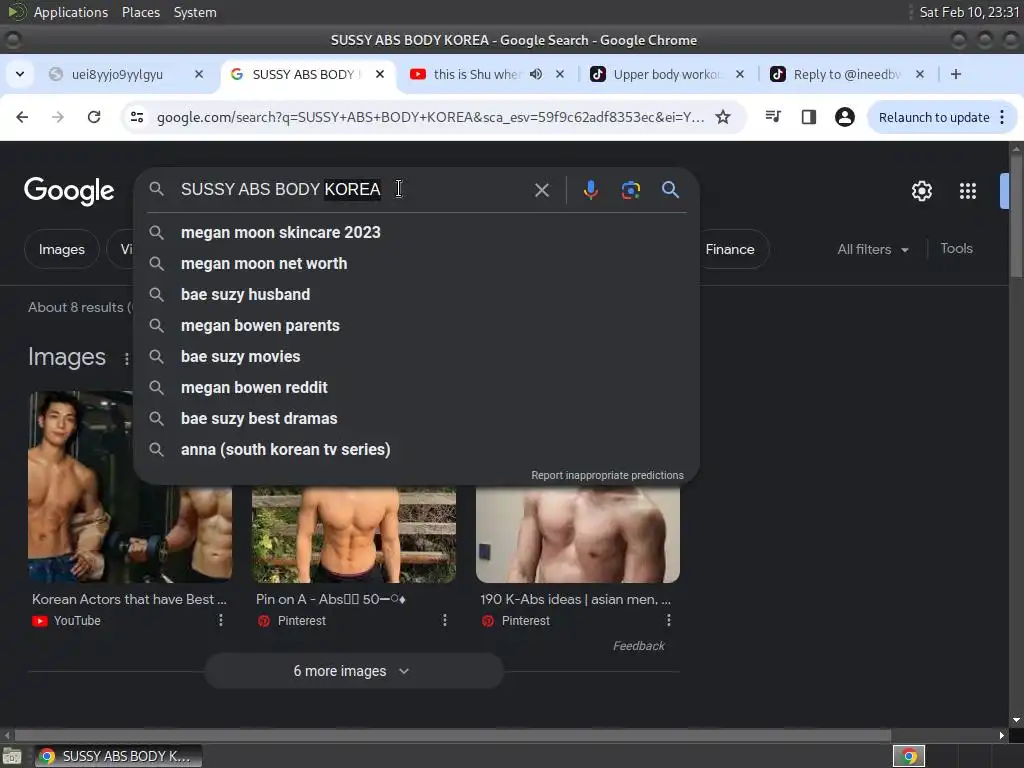Viewport: 1024px width, 768px height.
Task: Open the Pin on A - Abs thumbnail
Action: 354,534
